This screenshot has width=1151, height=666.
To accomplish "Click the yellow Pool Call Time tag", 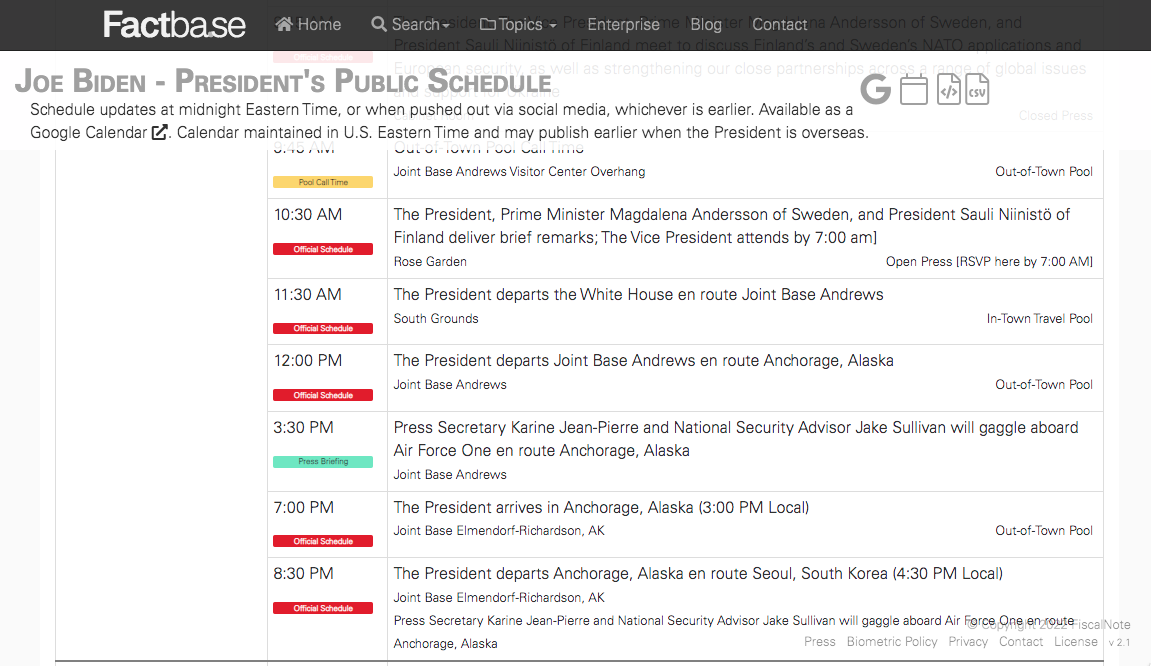I will 323,182.
